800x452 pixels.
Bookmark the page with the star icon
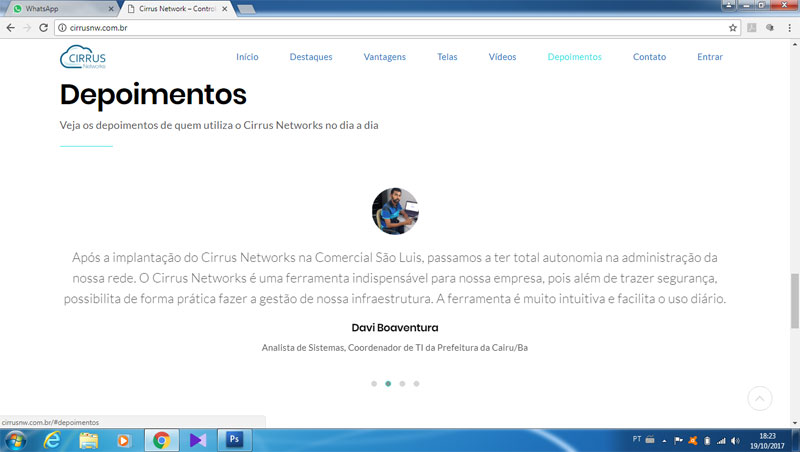point(733,28)
